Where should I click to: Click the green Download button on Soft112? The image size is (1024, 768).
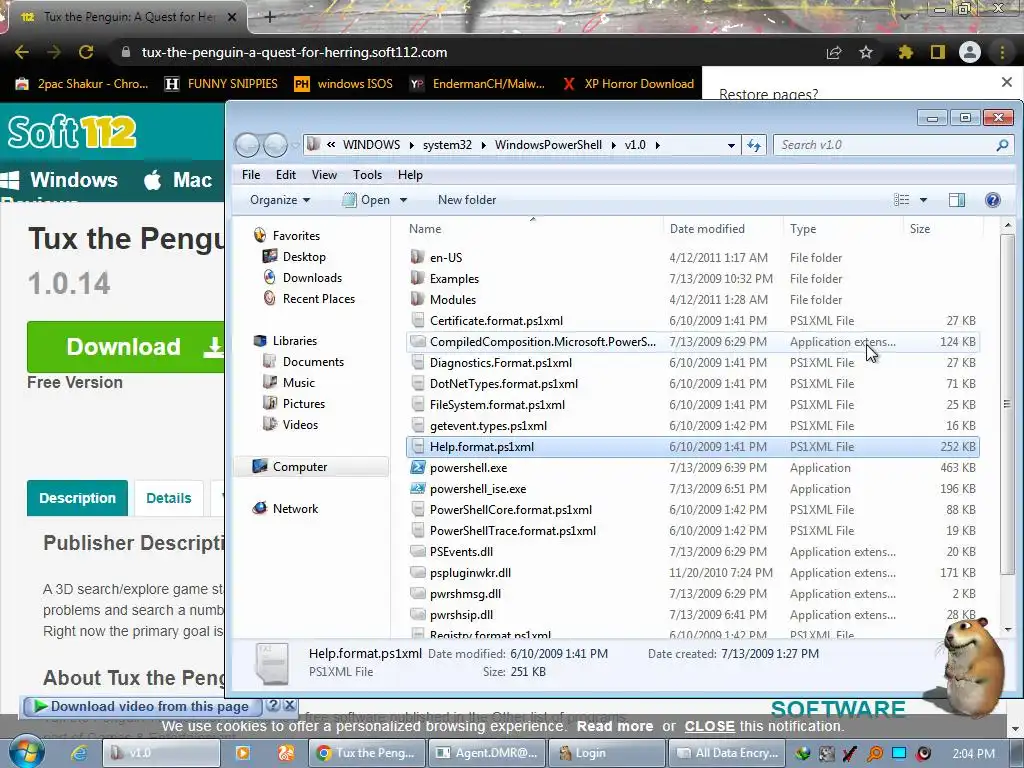[x=126, y=347]
